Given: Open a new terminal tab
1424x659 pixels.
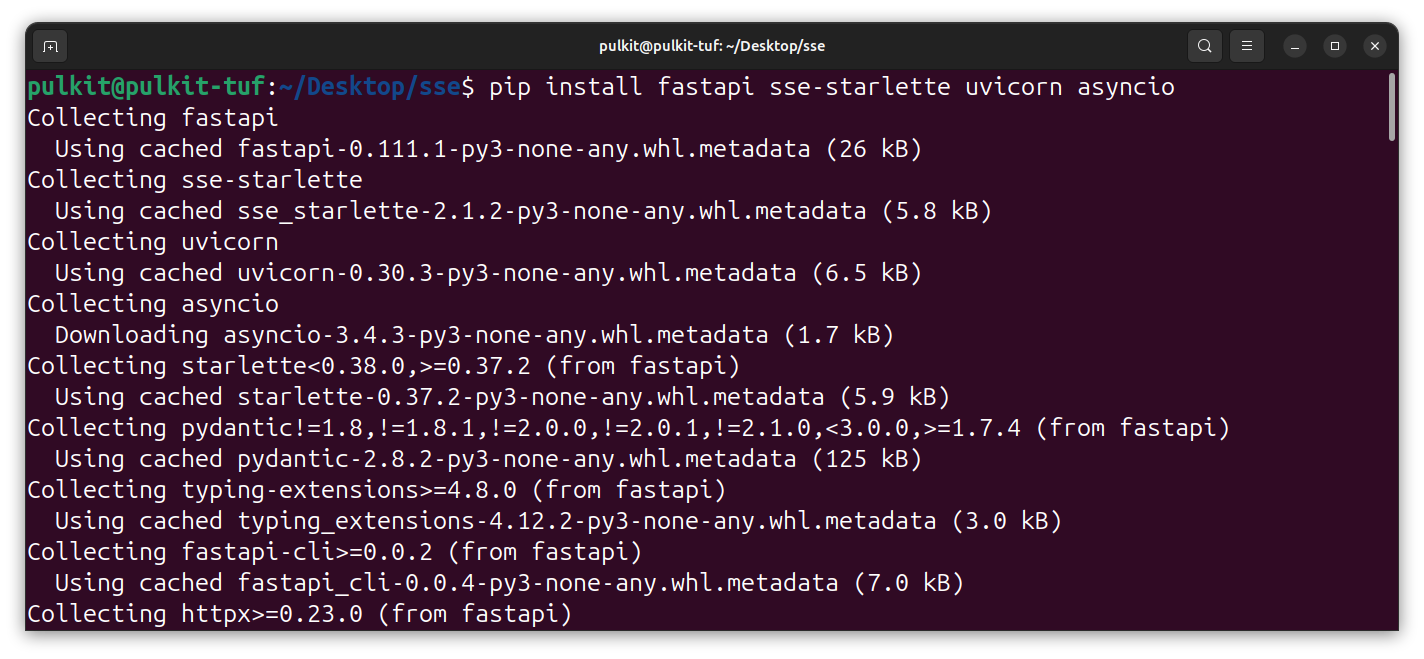Looking at the screenshot, I should (x=50, y=46).
